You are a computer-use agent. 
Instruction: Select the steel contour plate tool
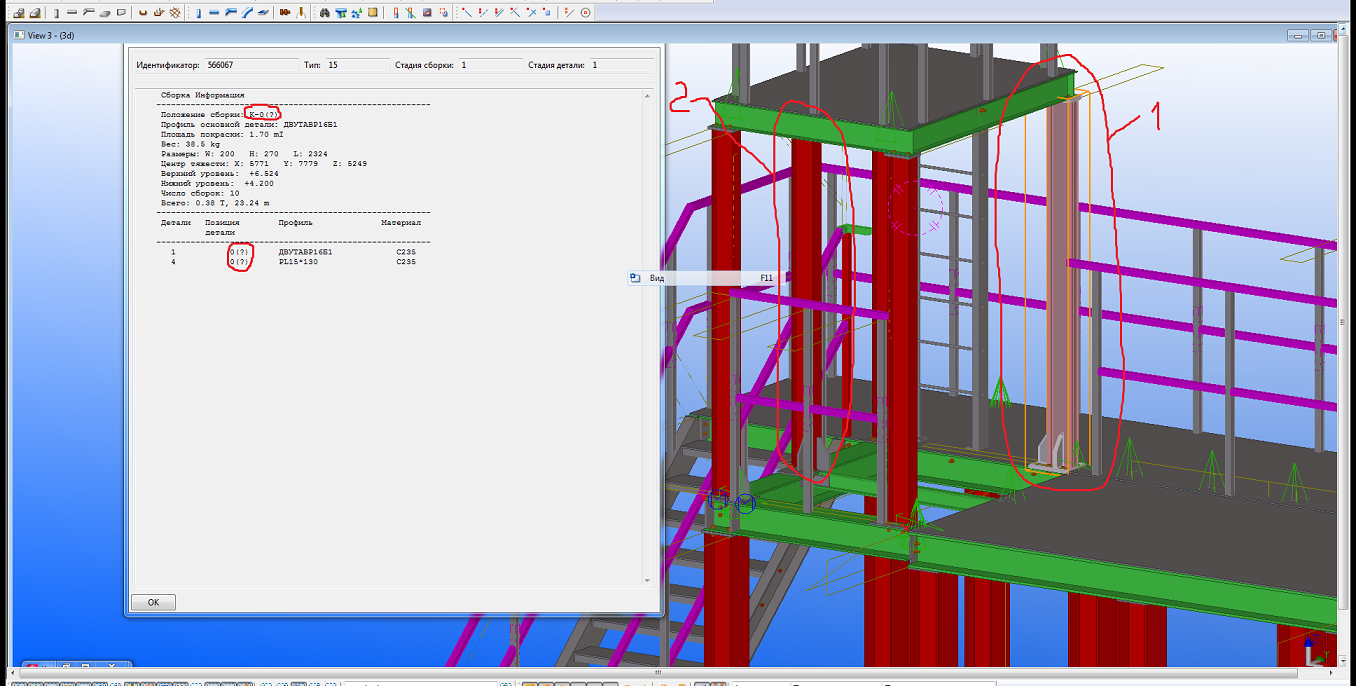[263, 13]
